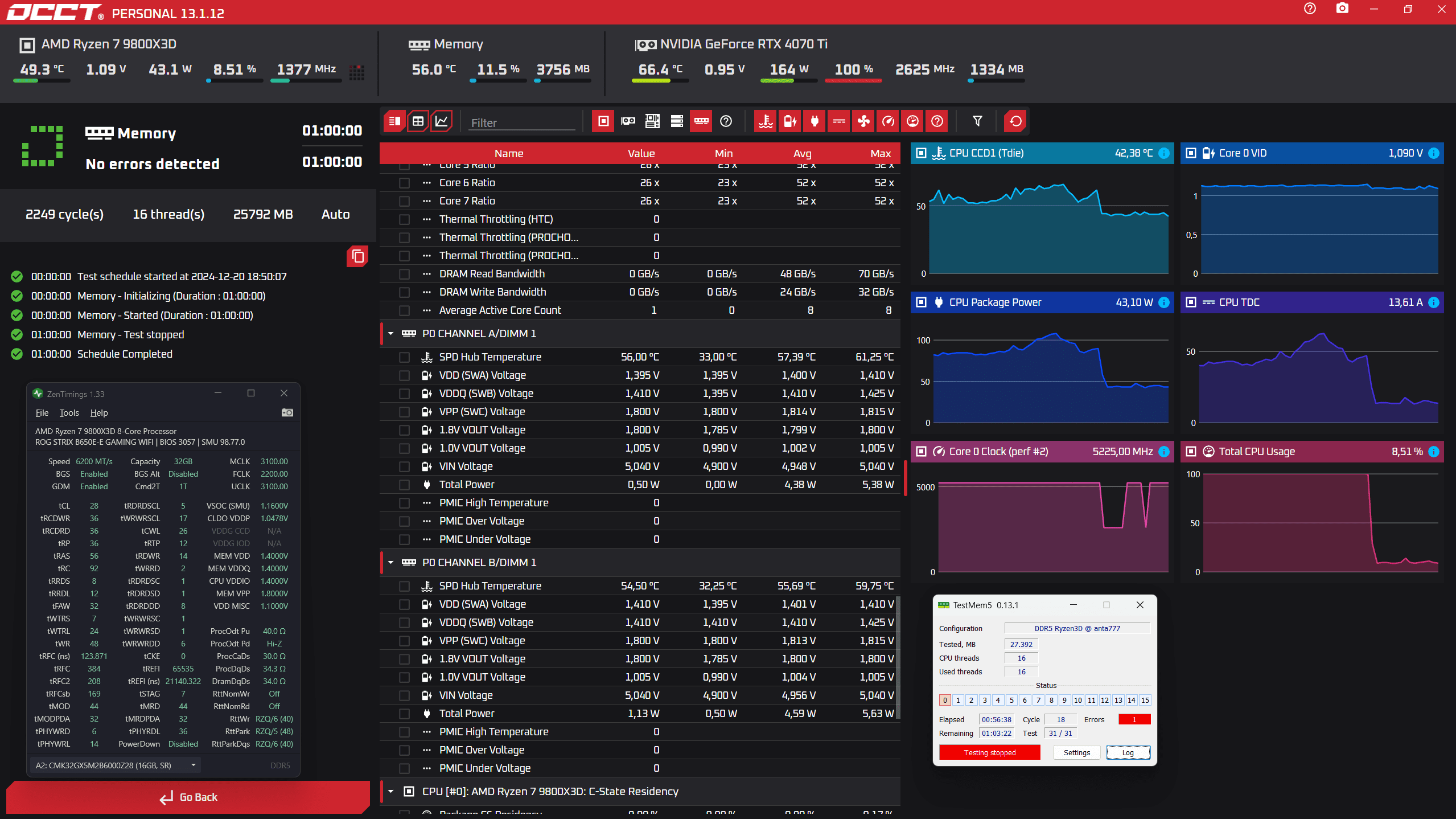1456x819 pixels.
Task: Tick the Core 7 Ratio checkbox
Action: [x=405, y=201]
